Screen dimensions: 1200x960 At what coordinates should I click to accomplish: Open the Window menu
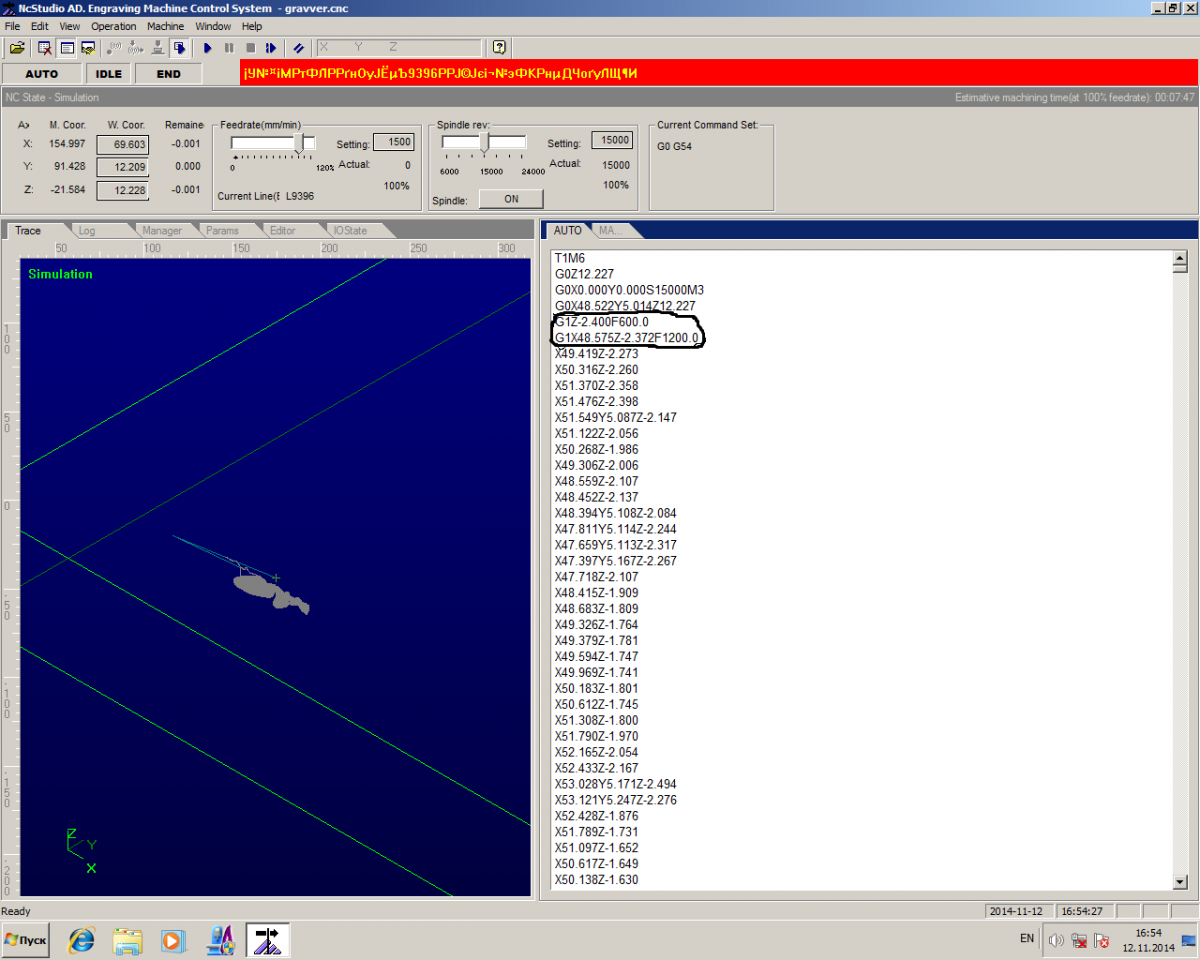[213, 26]
